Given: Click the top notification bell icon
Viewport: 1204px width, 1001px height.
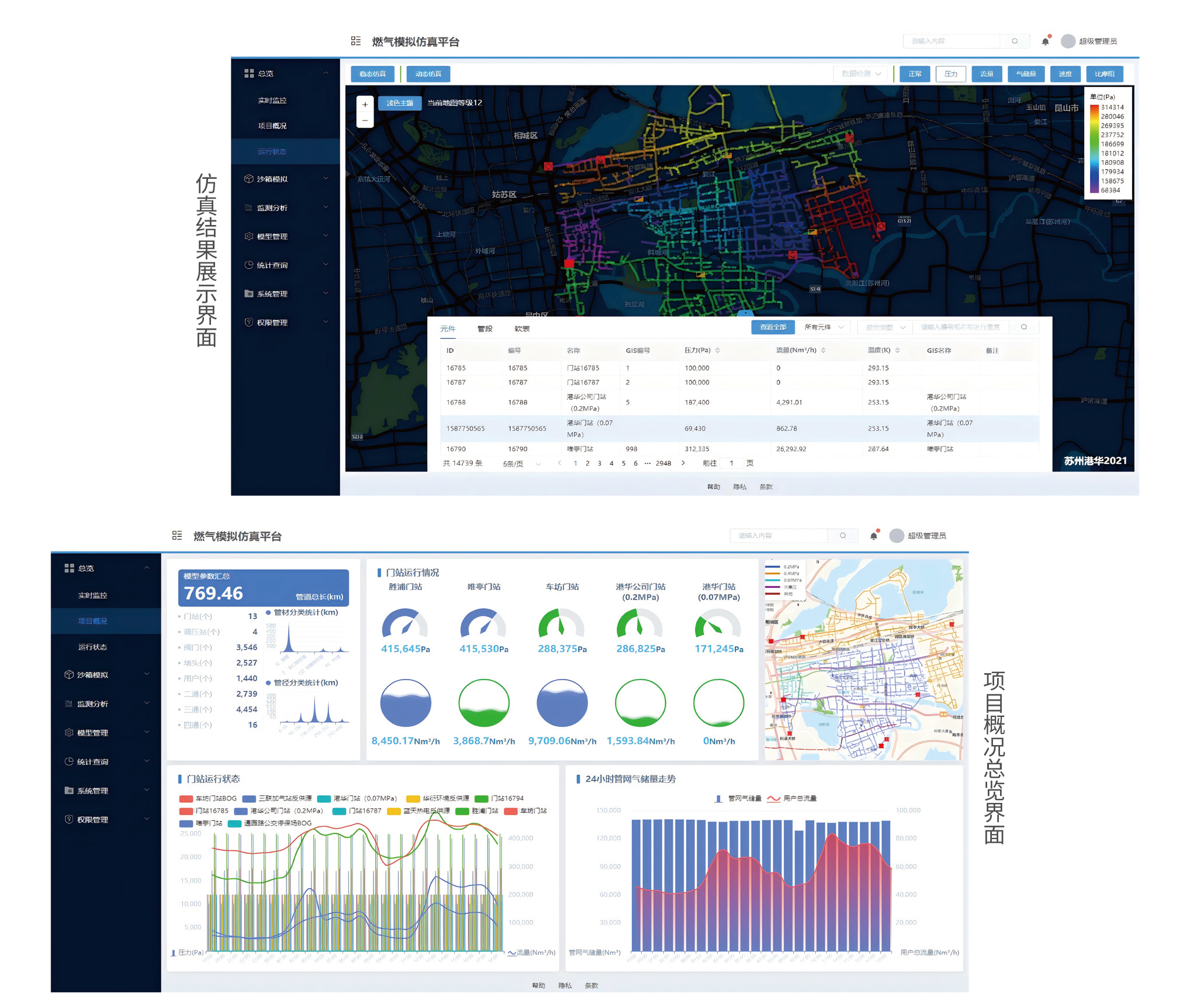Looking at the screenshot, I should point(1045,41).
